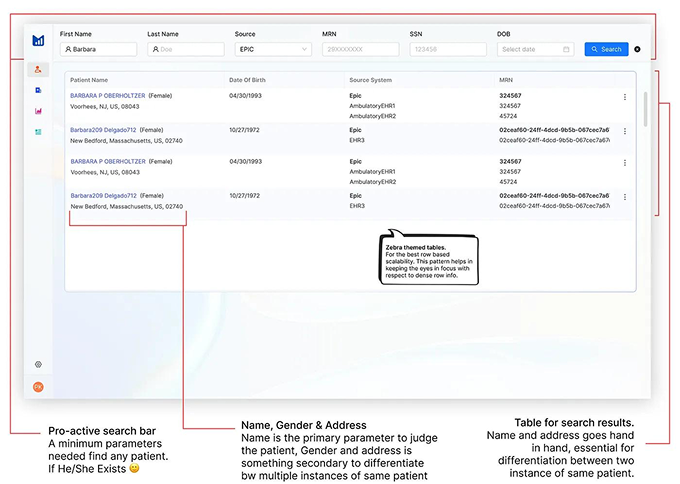Open the DOB Select date picker

(x=536, y=49)
